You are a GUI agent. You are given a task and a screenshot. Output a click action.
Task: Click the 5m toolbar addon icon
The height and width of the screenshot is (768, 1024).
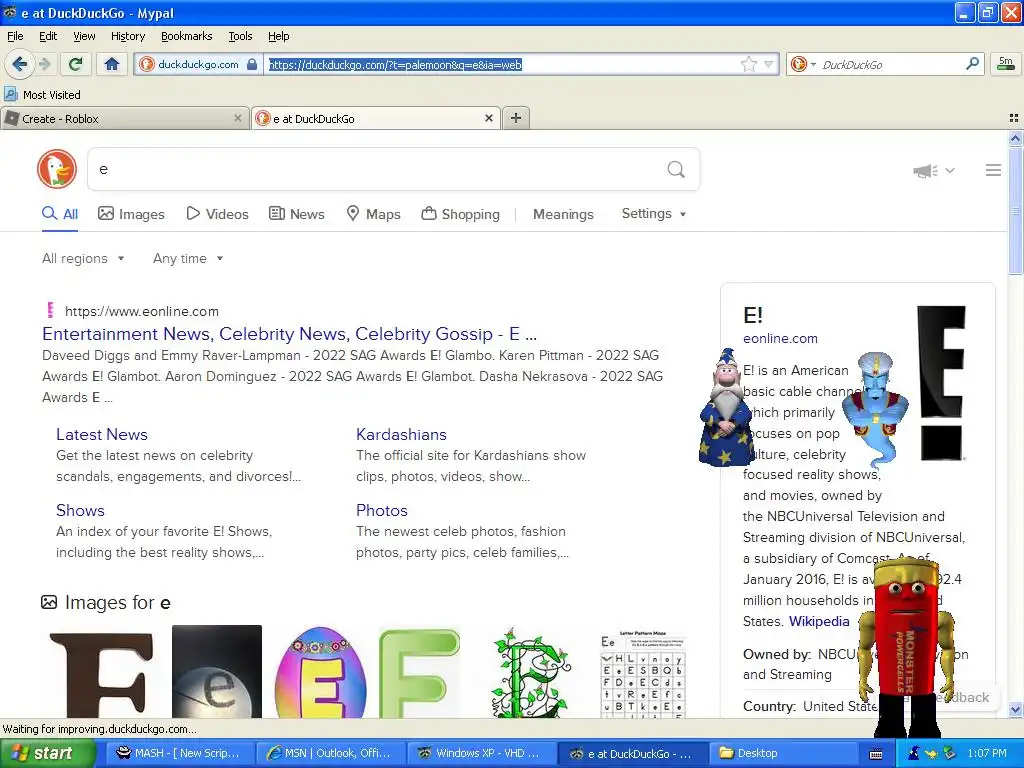coord(1006,63)
